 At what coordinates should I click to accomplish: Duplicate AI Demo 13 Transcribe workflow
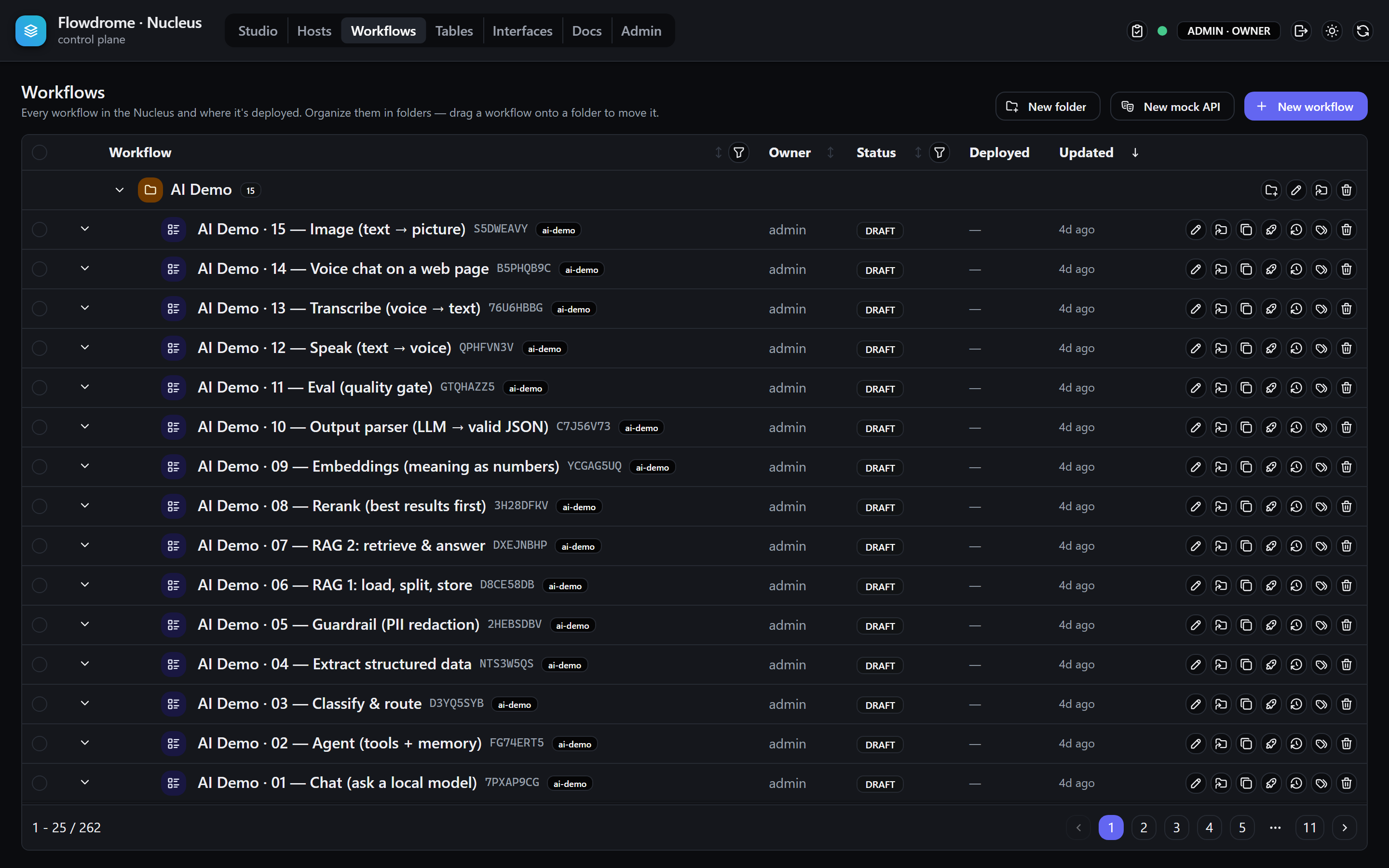click(1246, 309)
